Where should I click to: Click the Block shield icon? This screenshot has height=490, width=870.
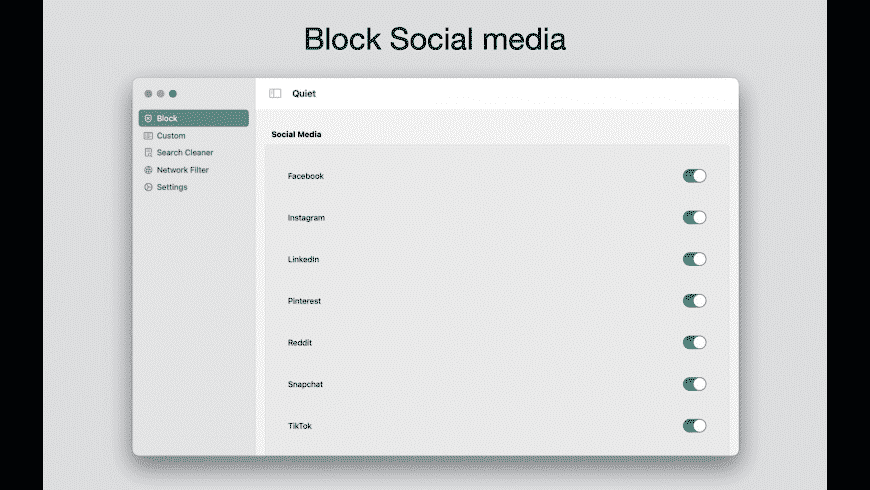[148, 118]
